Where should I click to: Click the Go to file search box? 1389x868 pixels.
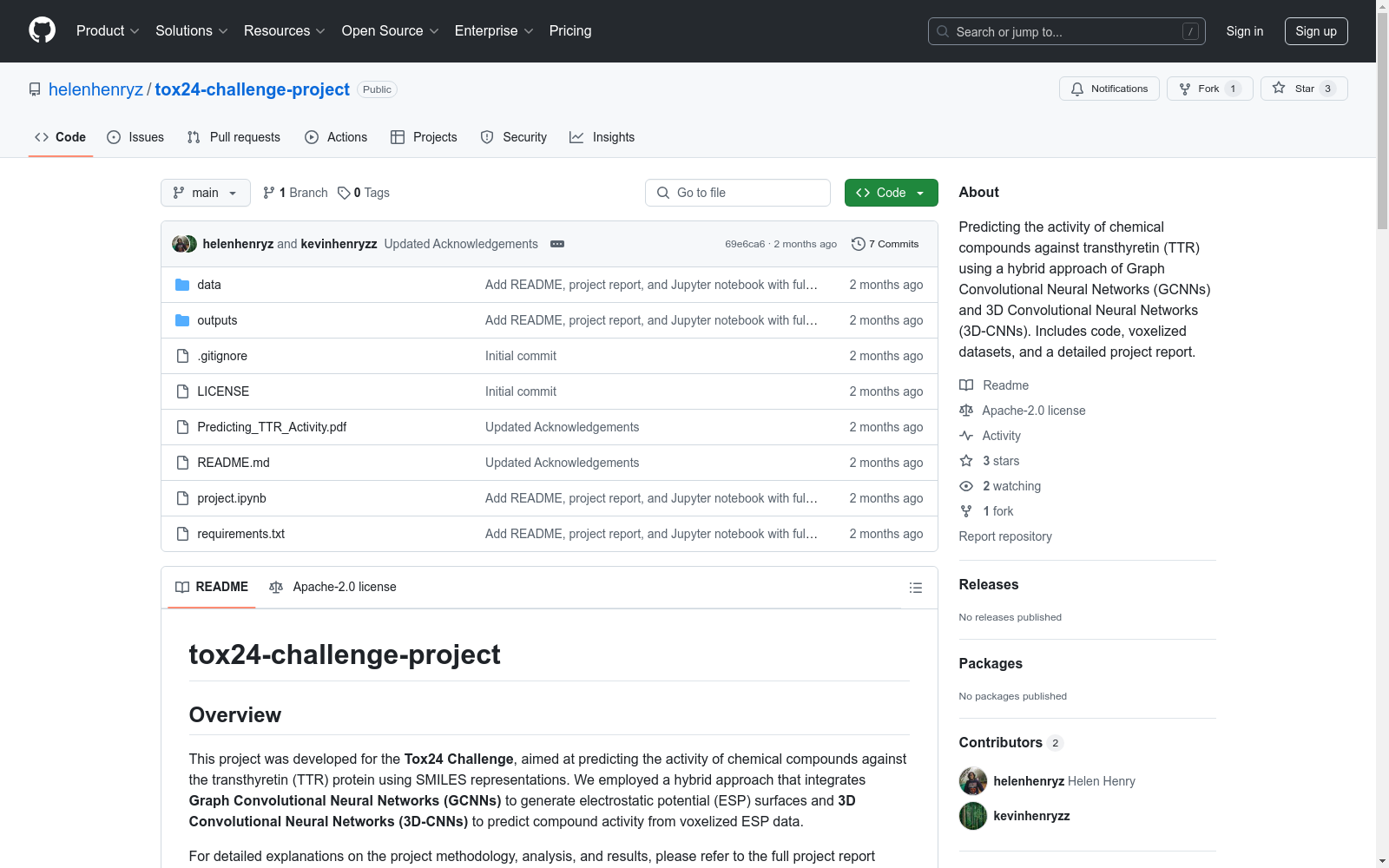point(738,193)
